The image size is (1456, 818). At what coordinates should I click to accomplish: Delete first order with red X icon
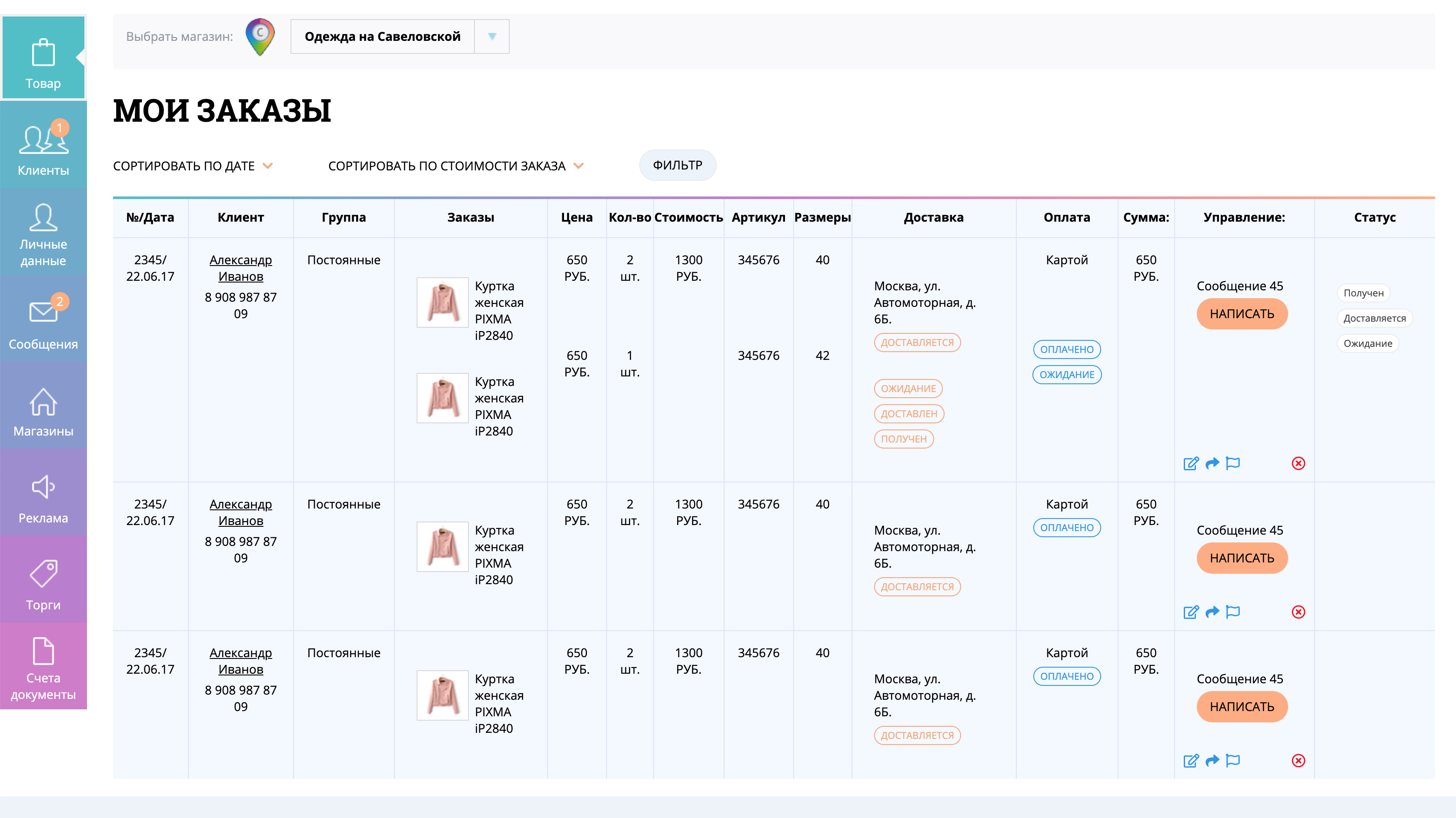[1298, 463]
